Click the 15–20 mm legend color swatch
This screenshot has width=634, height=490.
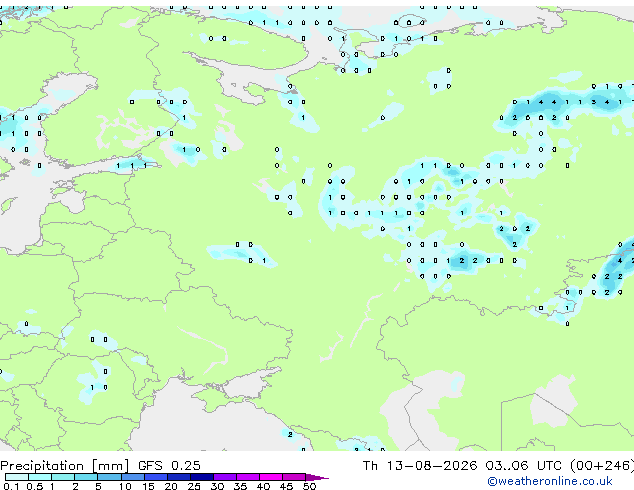coord(155,477)
